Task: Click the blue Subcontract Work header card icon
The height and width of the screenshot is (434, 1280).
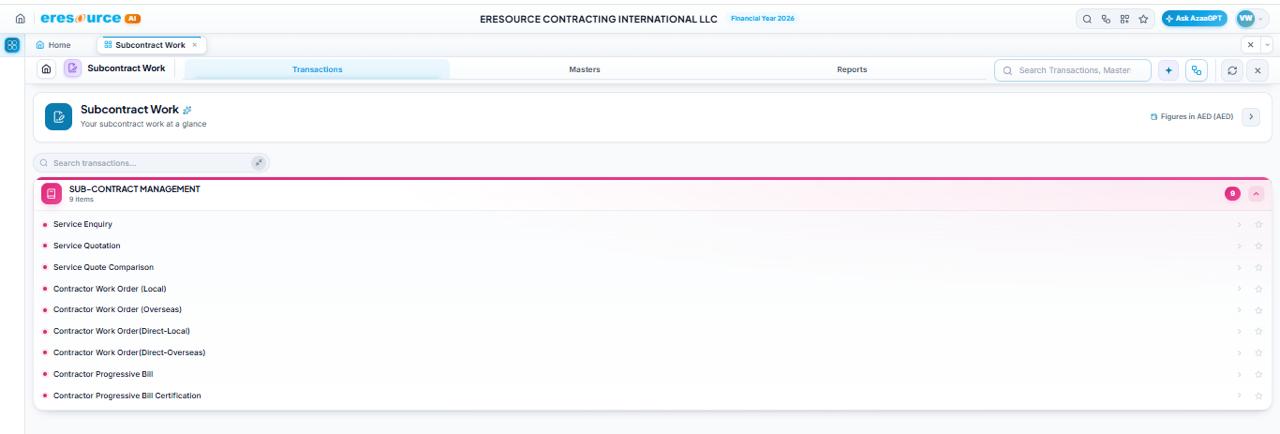Action: 58,117
